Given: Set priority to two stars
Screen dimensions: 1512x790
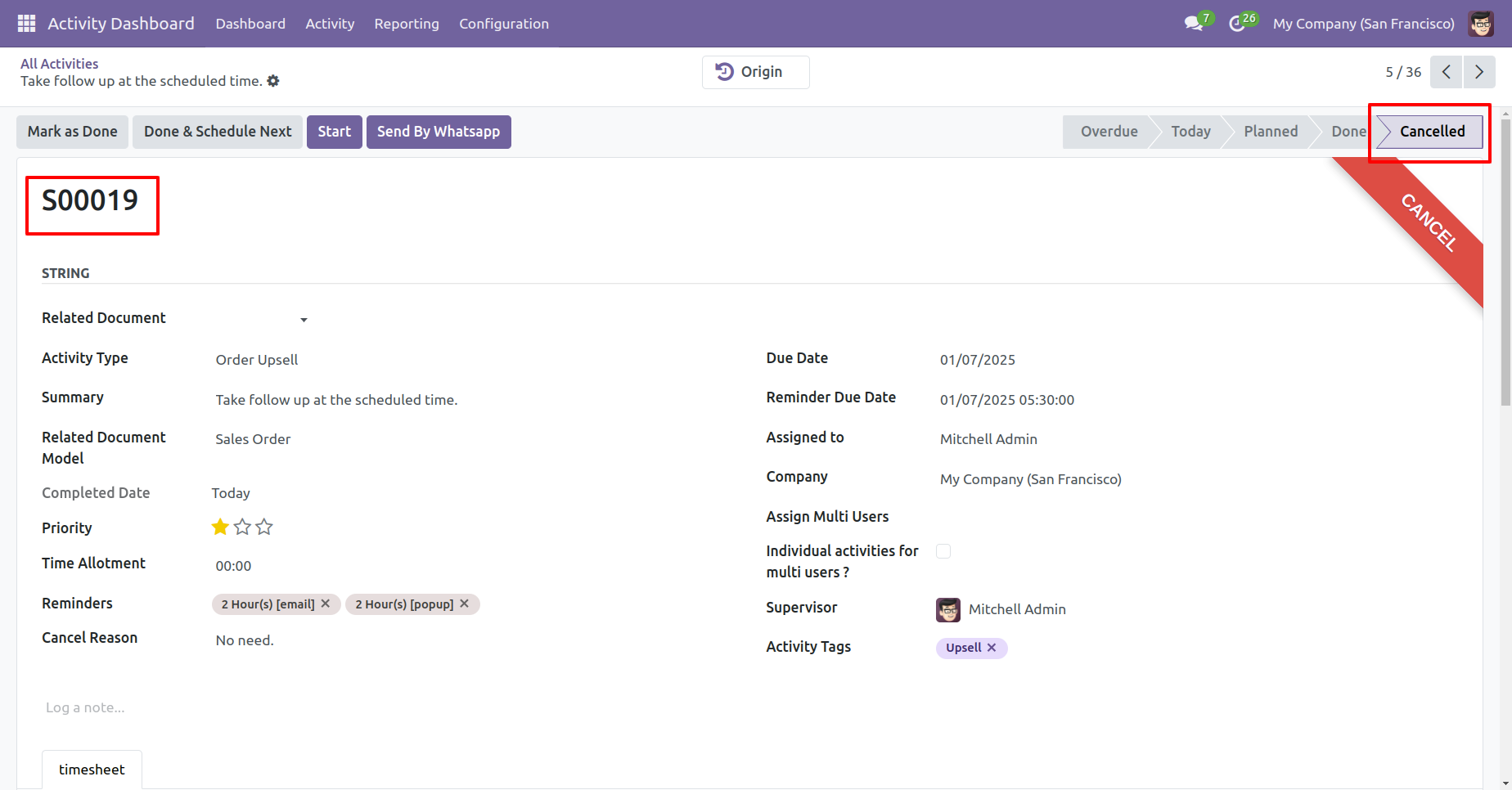Looking at the screenshot, I should [x=242, y=527].
